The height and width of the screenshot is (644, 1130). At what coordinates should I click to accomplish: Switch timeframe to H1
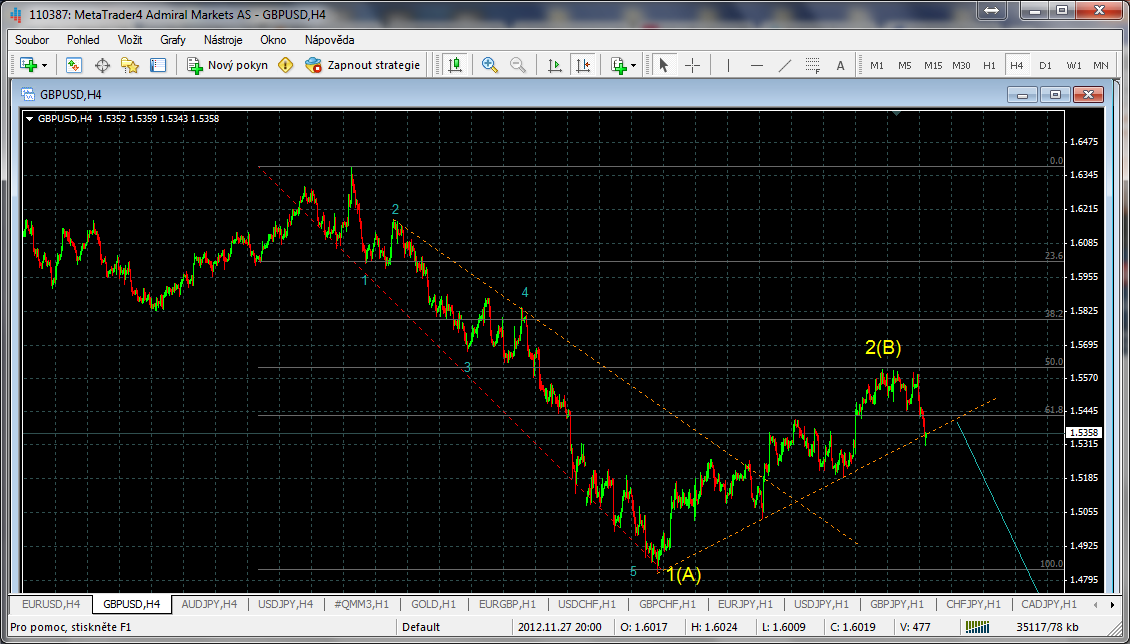pyautogui.click(x=989, y=65)
